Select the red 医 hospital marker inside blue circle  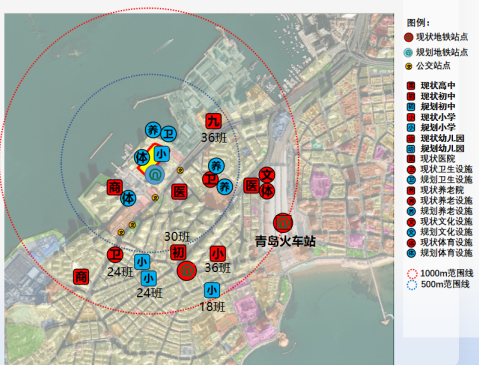tap(179, 192)
